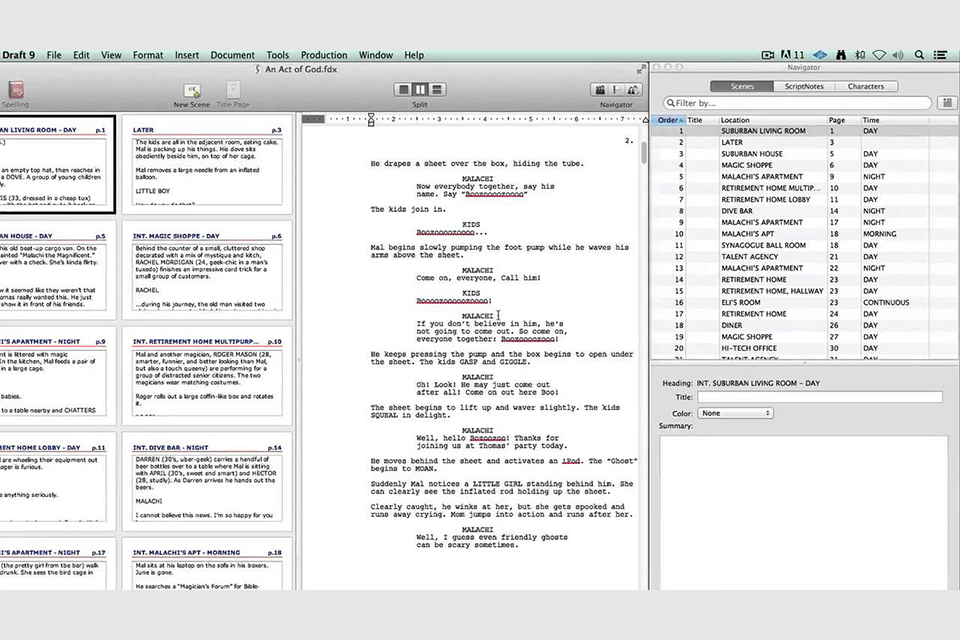Image resolution: width=960 pixels, height=640 pixels.
Task: Switch to the ScriptNotes tab
Action: pyautogui.click(x=804, y=86)
